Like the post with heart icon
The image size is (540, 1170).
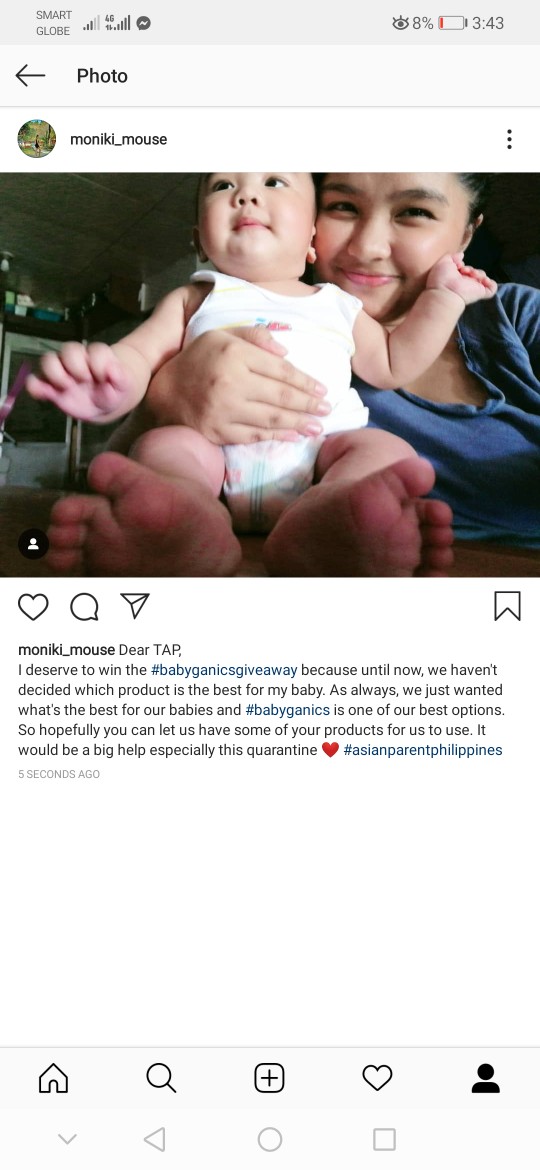[33, 607]
